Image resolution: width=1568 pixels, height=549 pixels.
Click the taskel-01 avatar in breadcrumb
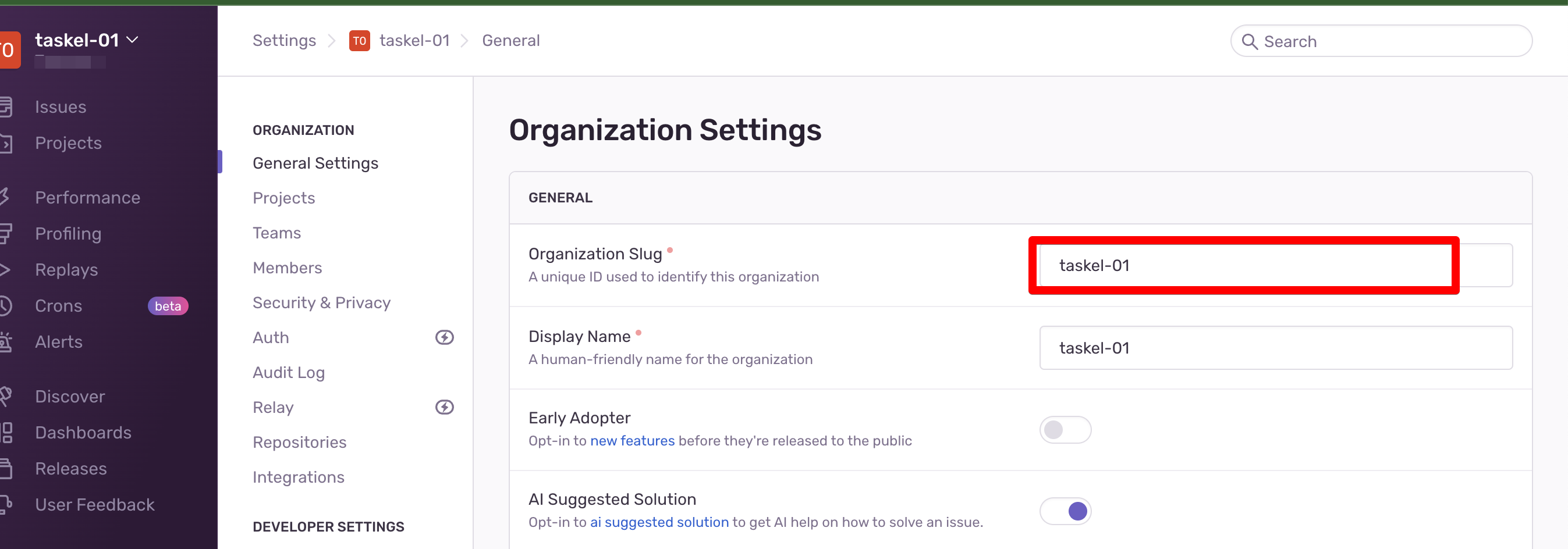359,41
